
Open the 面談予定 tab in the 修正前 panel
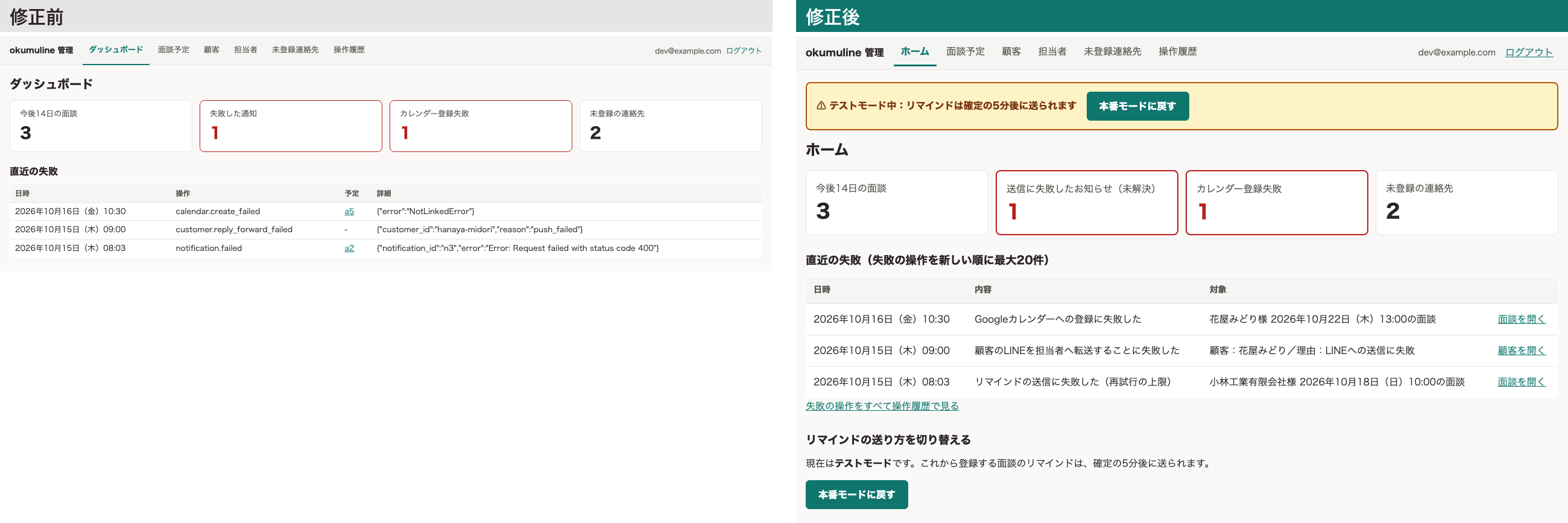[174, 50]
